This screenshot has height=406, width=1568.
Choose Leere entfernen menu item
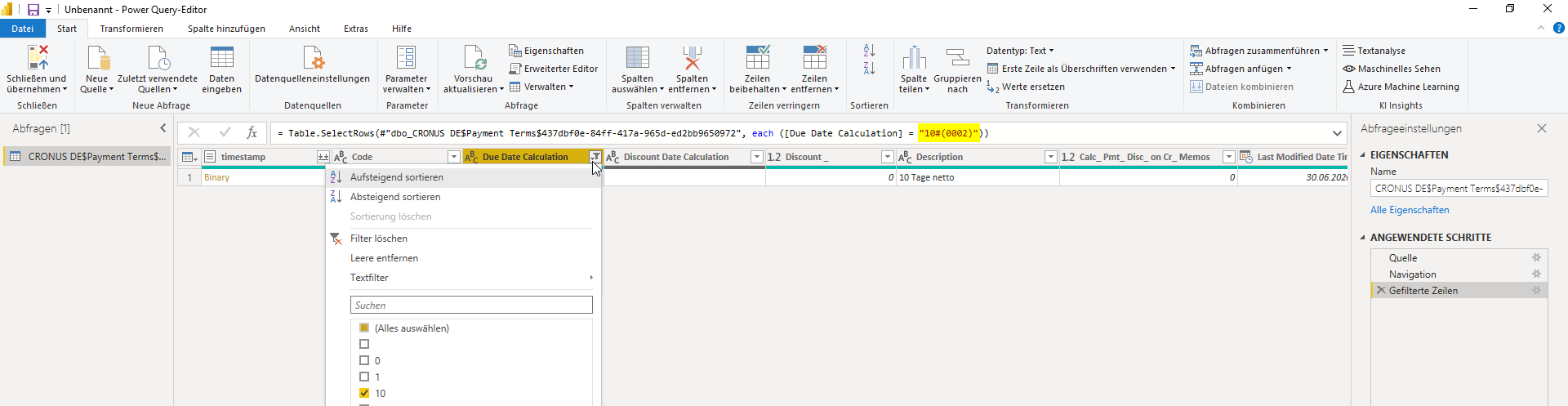(x=464, y=258)
